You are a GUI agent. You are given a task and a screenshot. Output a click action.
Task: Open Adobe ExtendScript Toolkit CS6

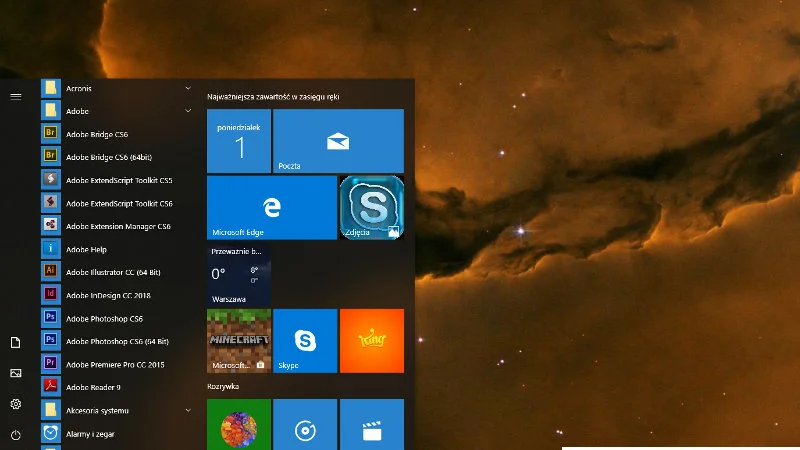(x=116, y=203)
